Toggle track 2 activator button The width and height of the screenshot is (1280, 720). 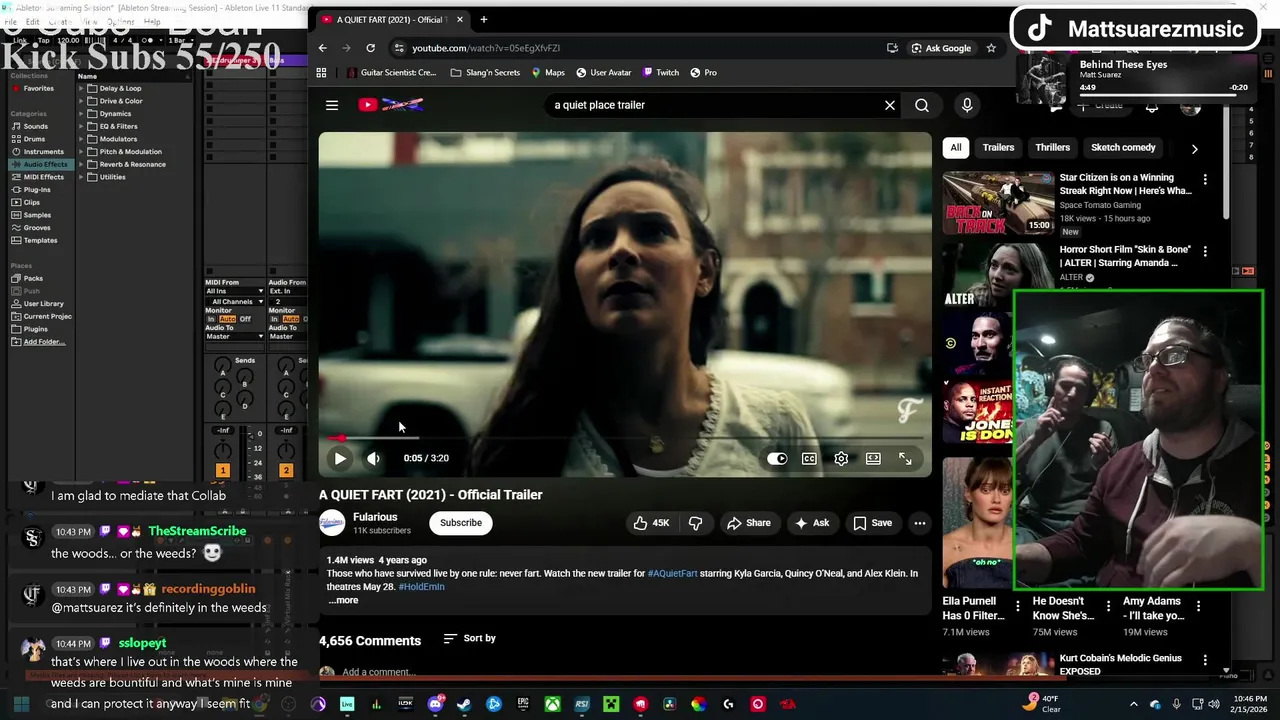point(285,470)
